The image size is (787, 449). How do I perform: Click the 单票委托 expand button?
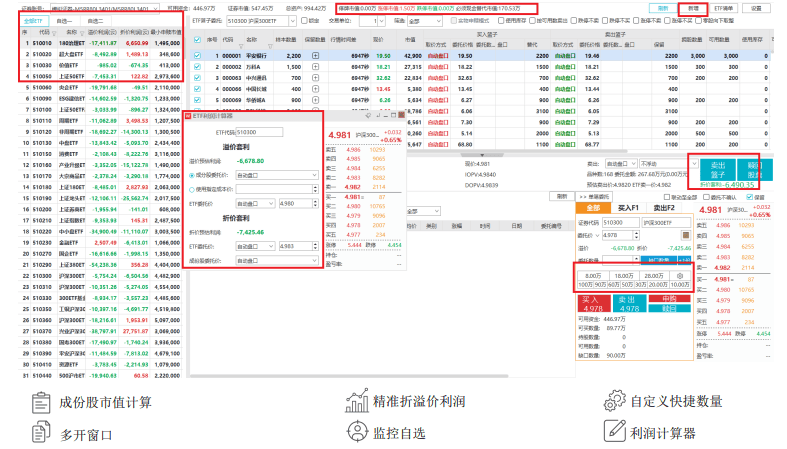click(x=593, y=197)
